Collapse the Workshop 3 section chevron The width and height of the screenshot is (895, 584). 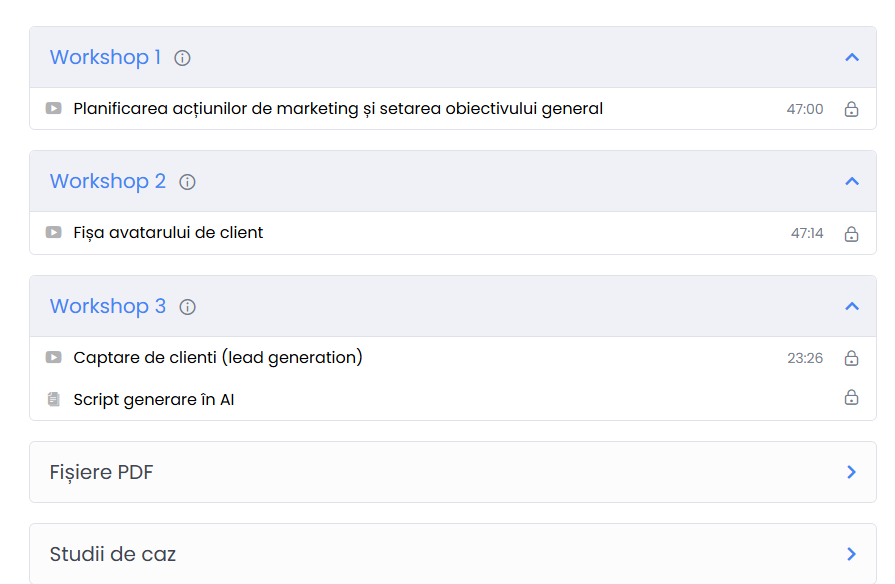(852, 307)
